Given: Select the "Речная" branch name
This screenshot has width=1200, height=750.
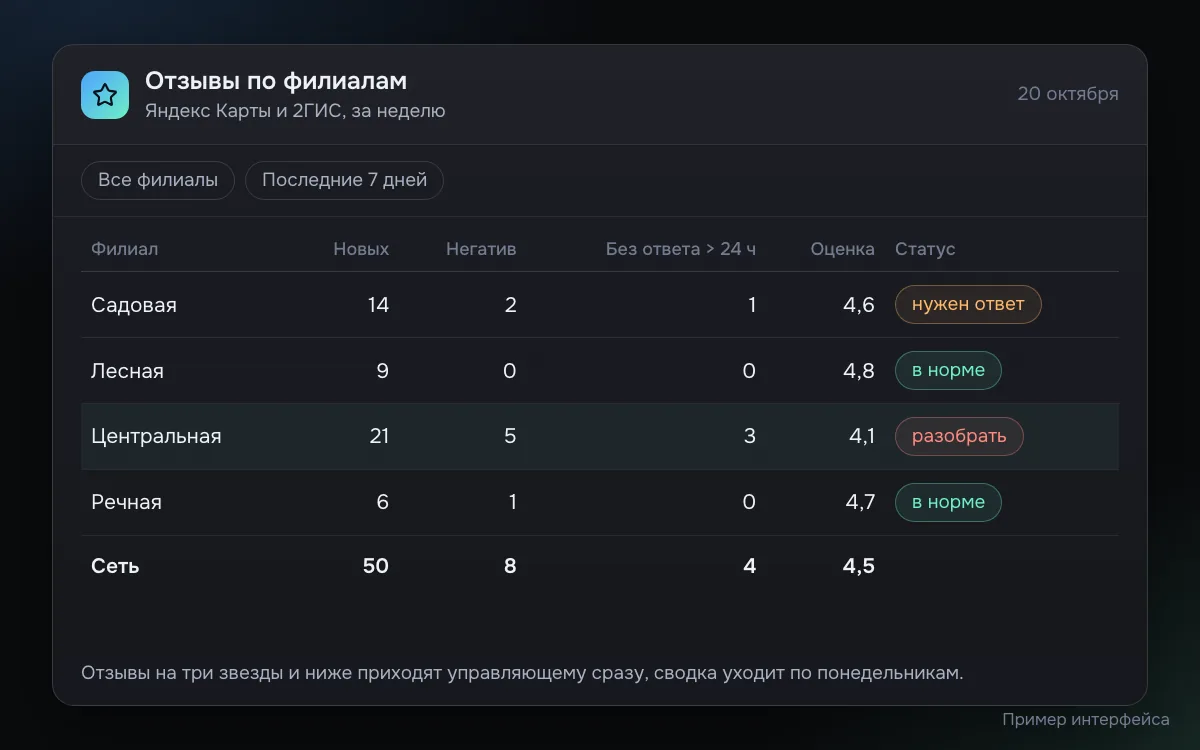Looking at the screenshot, I should tap(126, 503).
